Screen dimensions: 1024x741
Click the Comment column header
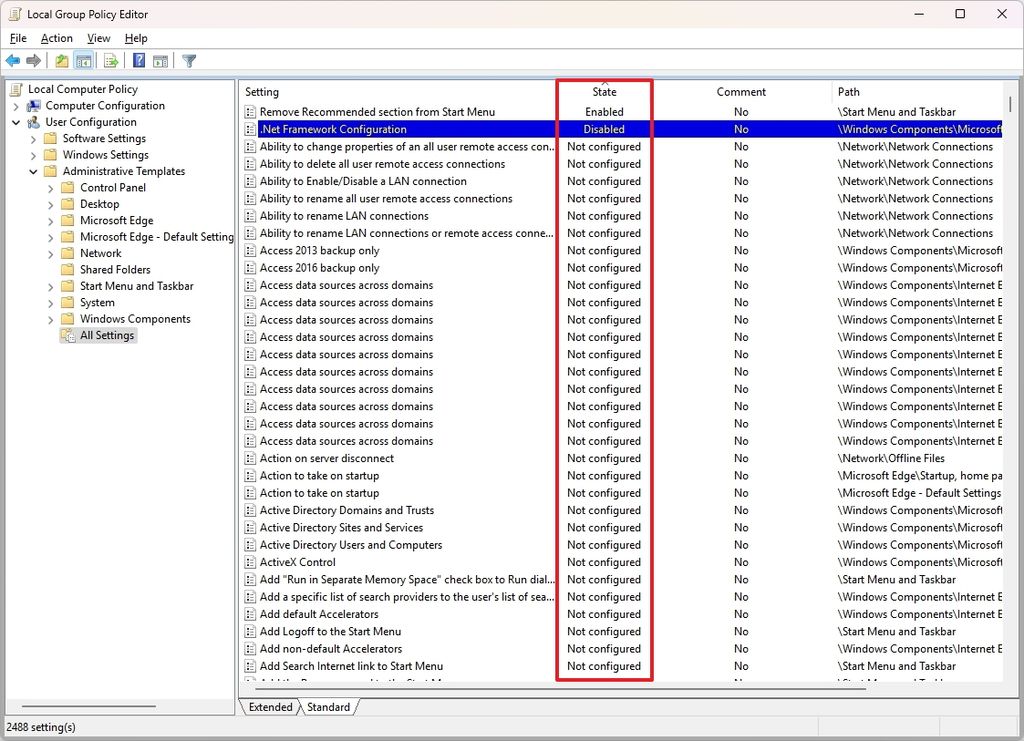(741, 91)
